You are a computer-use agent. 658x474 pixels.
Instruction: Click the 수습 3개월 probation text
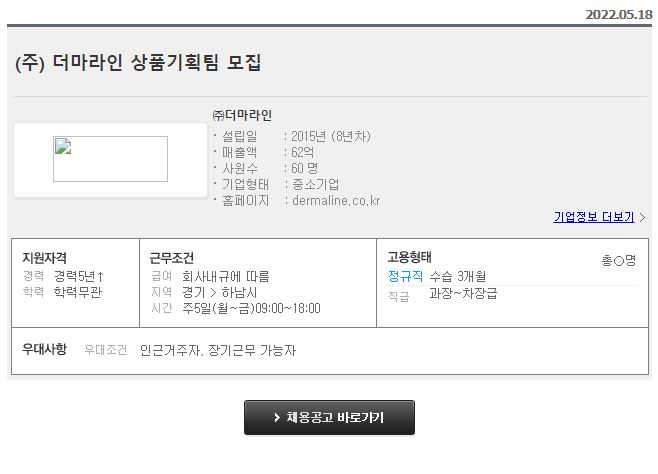(458, 276)
